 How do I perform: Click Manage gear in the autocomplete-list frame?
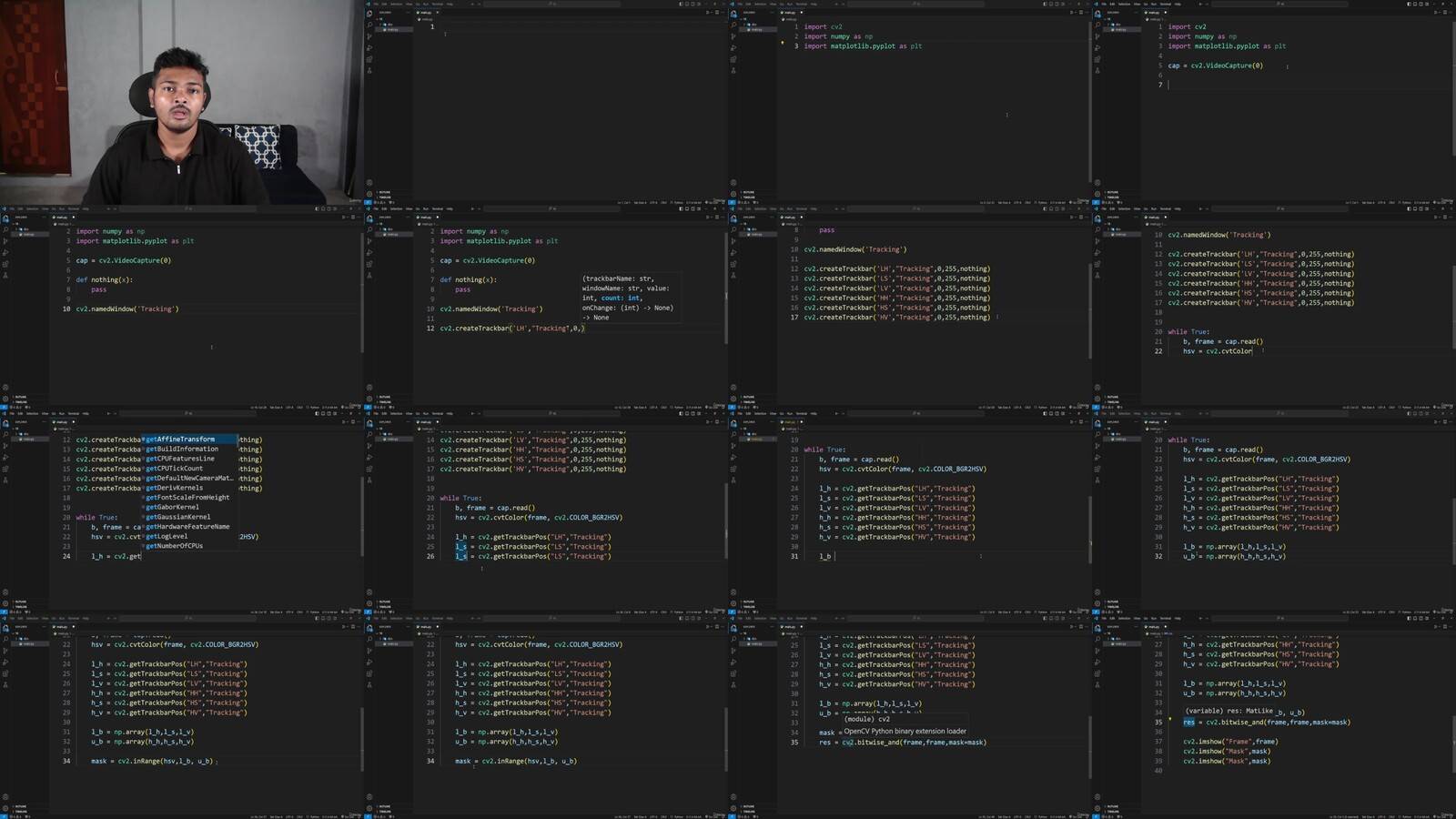click(5, 603)
